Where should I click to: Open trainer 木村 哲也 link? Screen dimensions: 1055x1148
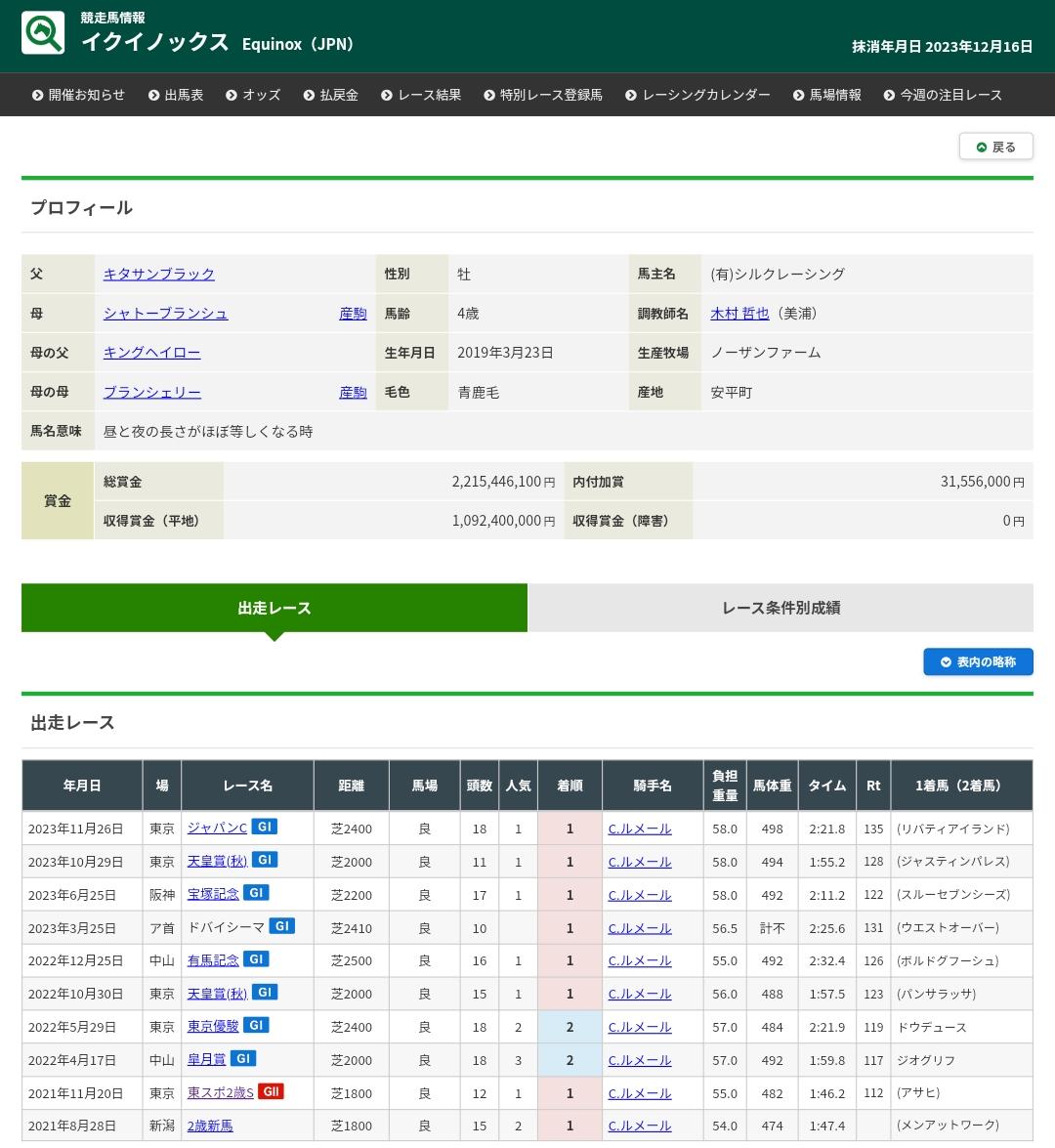739,314
